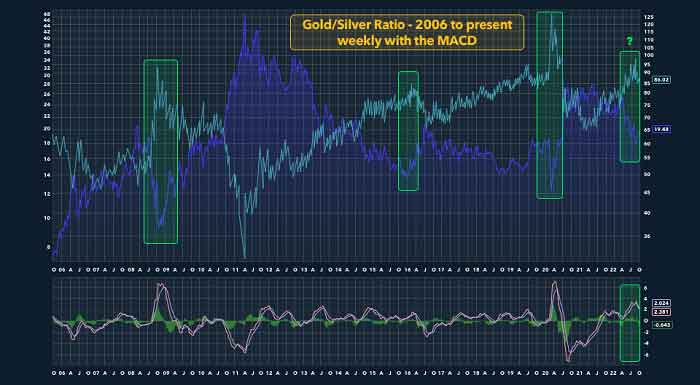Select the small 2016 green highlight rectangle
The image size is (700, 385).
pyautogui.click(x=408, y=131)
